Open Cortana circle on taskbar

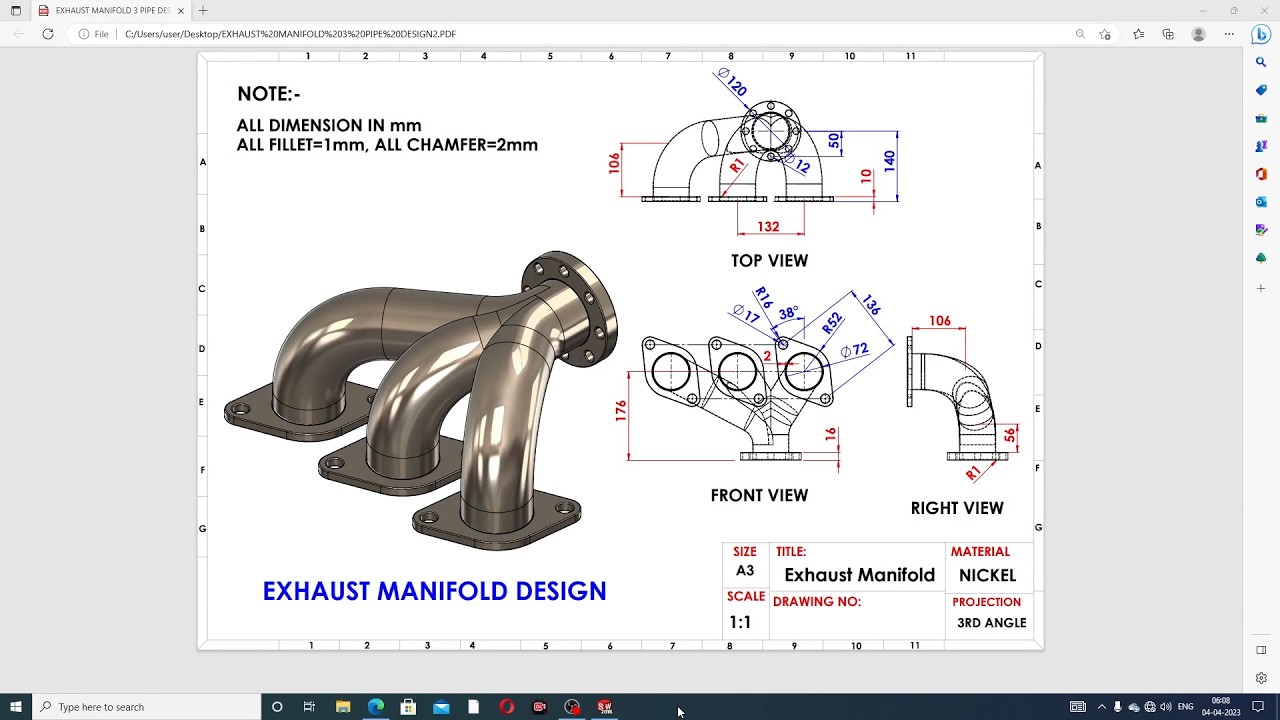click(x=277, y=707)
